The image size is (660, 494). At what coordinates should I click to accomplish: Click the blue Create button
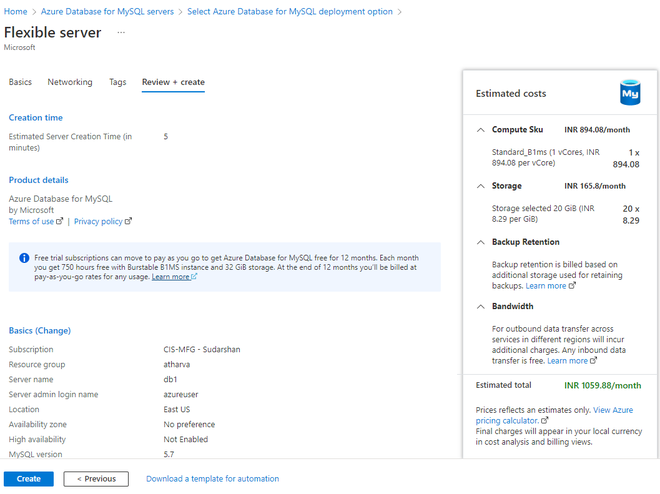tap(29, 479)
